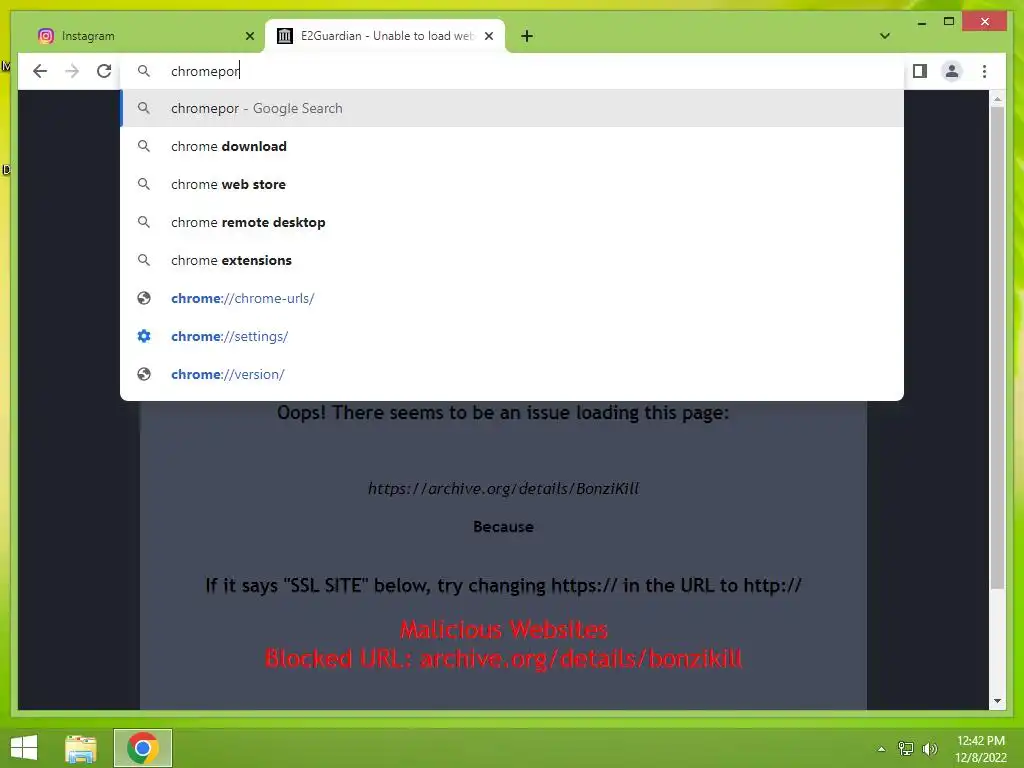
Task: Open the Windows Start button
Action: tap(24, 748)
